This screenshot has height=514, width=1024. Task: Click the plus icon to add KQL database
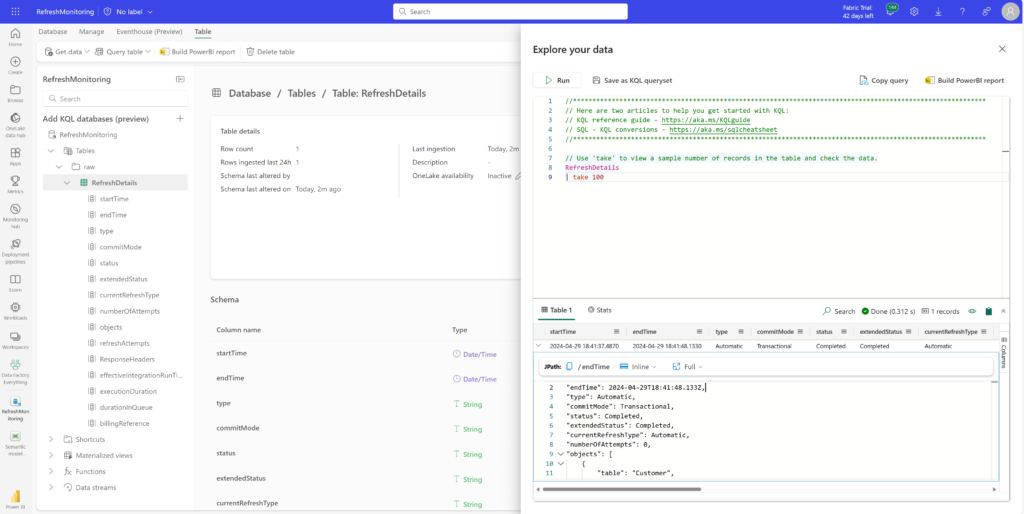pos(180,118)
